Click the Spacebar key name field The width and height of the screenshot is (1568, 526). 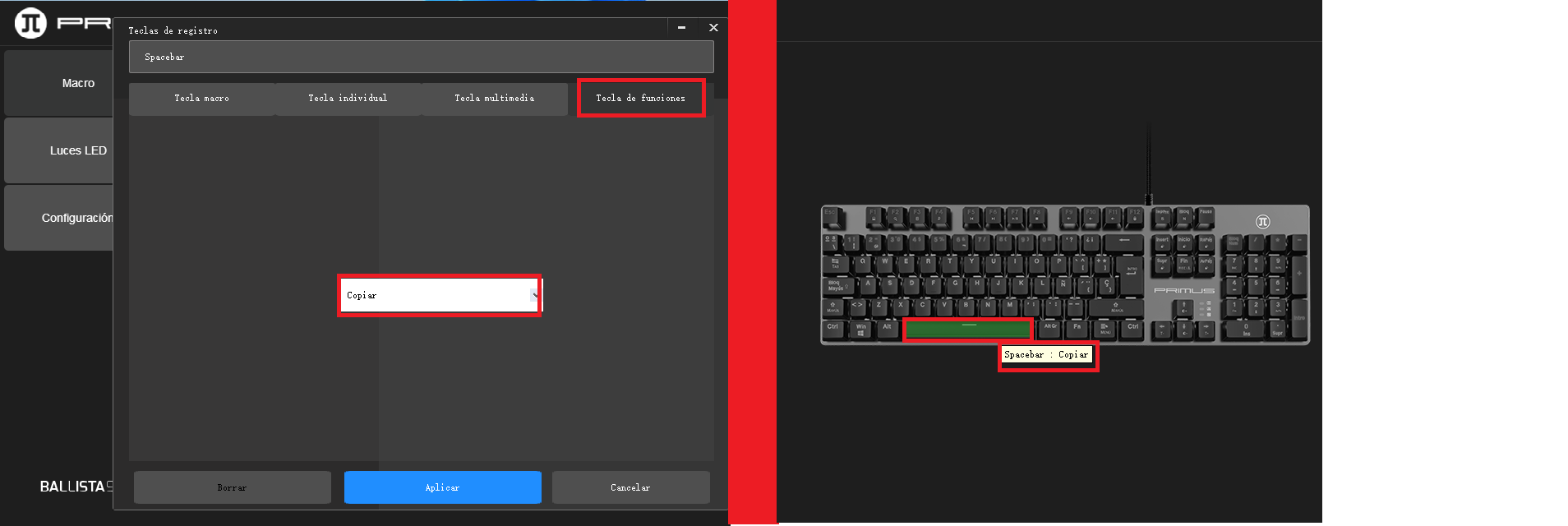421,58
